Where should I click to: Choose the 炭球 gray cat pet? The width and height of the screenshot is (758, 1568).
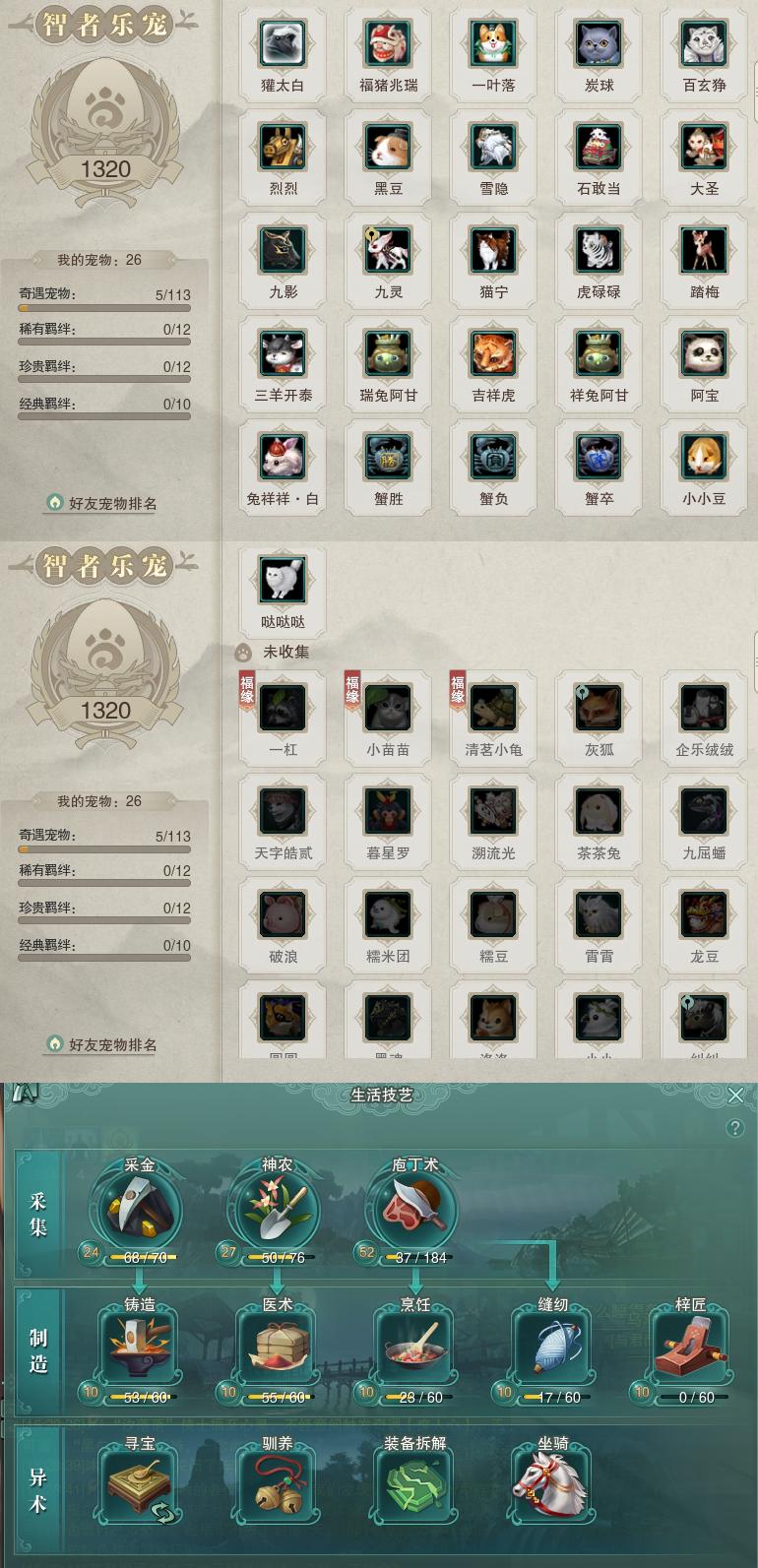pyautogui.click(x=599, y=43)
